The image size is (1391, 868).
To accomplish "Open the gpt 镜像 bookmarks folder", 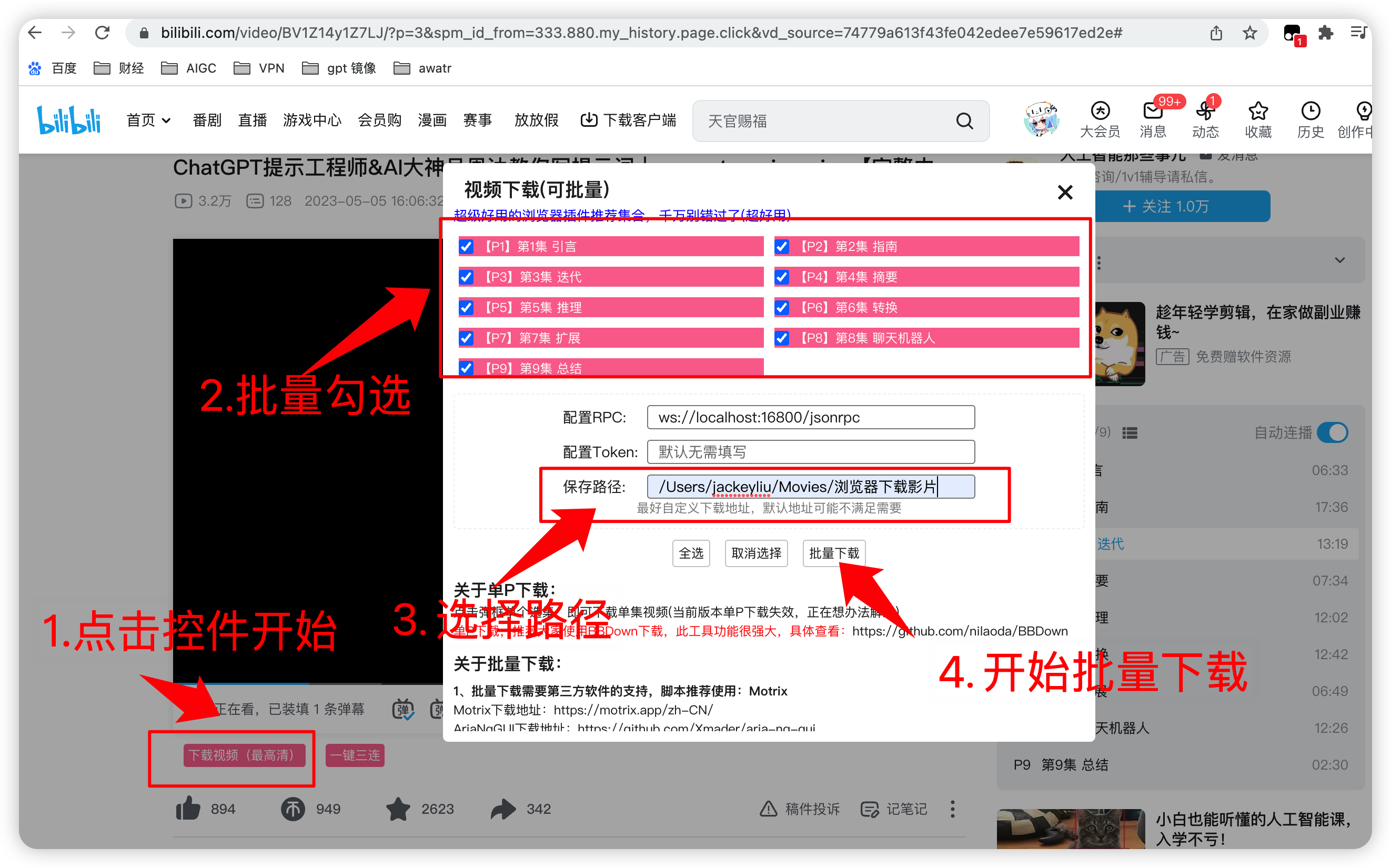I will point(339,68).
